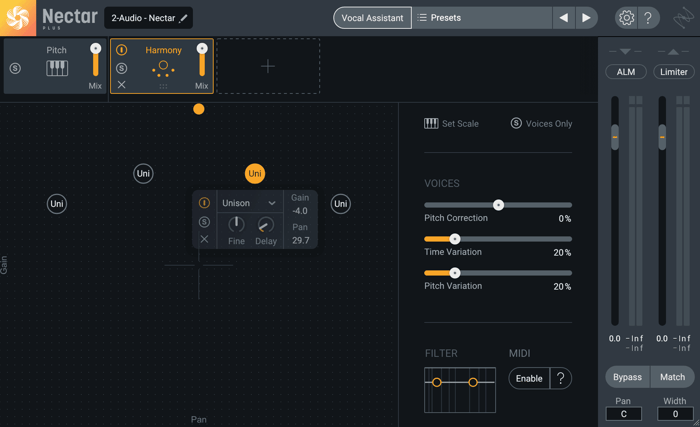This screenshot has width=700, height=427.
Task: Click the Delay knob
Action: pyautogui.click(x=266, y=225)
